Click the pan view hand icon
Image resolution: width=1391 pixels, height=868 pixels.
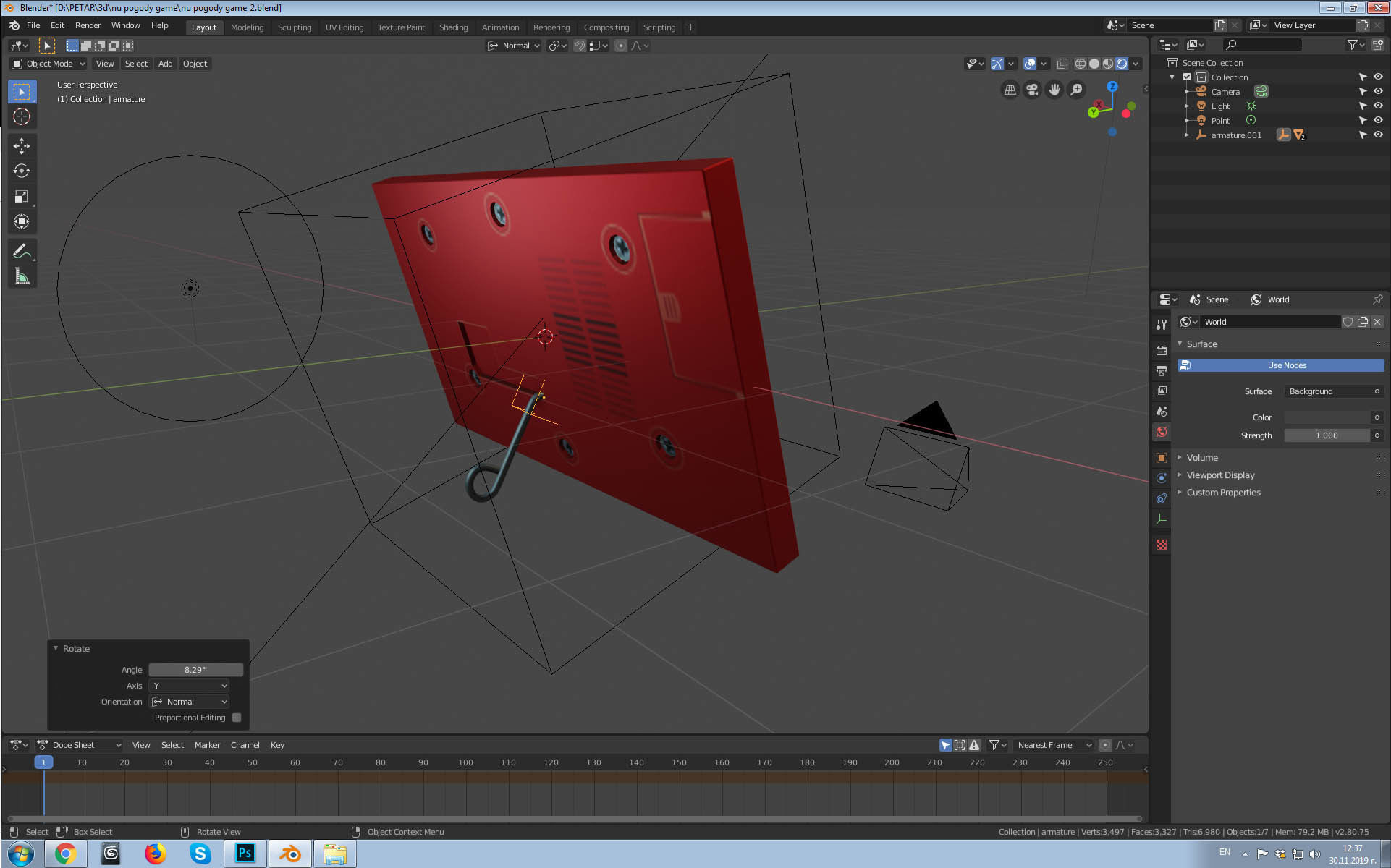click(x=1054, y=90)
